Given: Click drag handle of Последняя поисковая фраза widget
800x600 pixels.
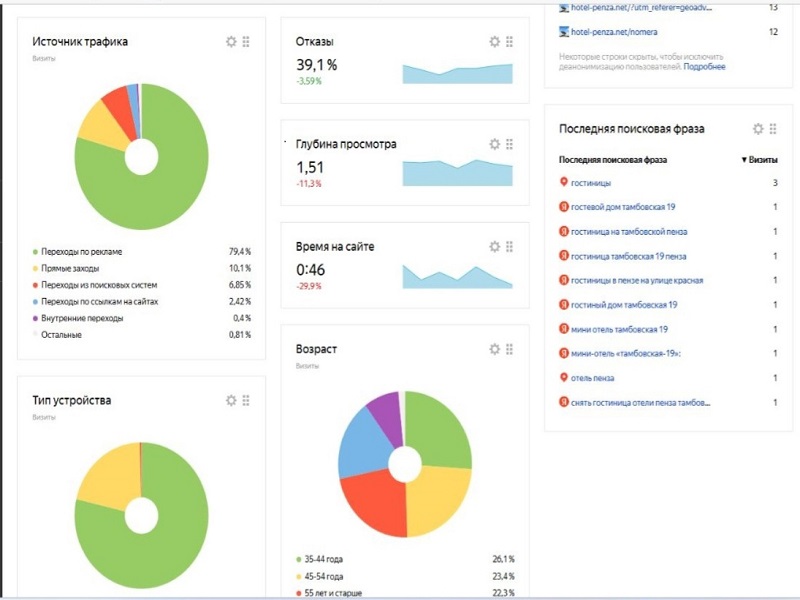Looking at the screenshot, I should point(773,129).
